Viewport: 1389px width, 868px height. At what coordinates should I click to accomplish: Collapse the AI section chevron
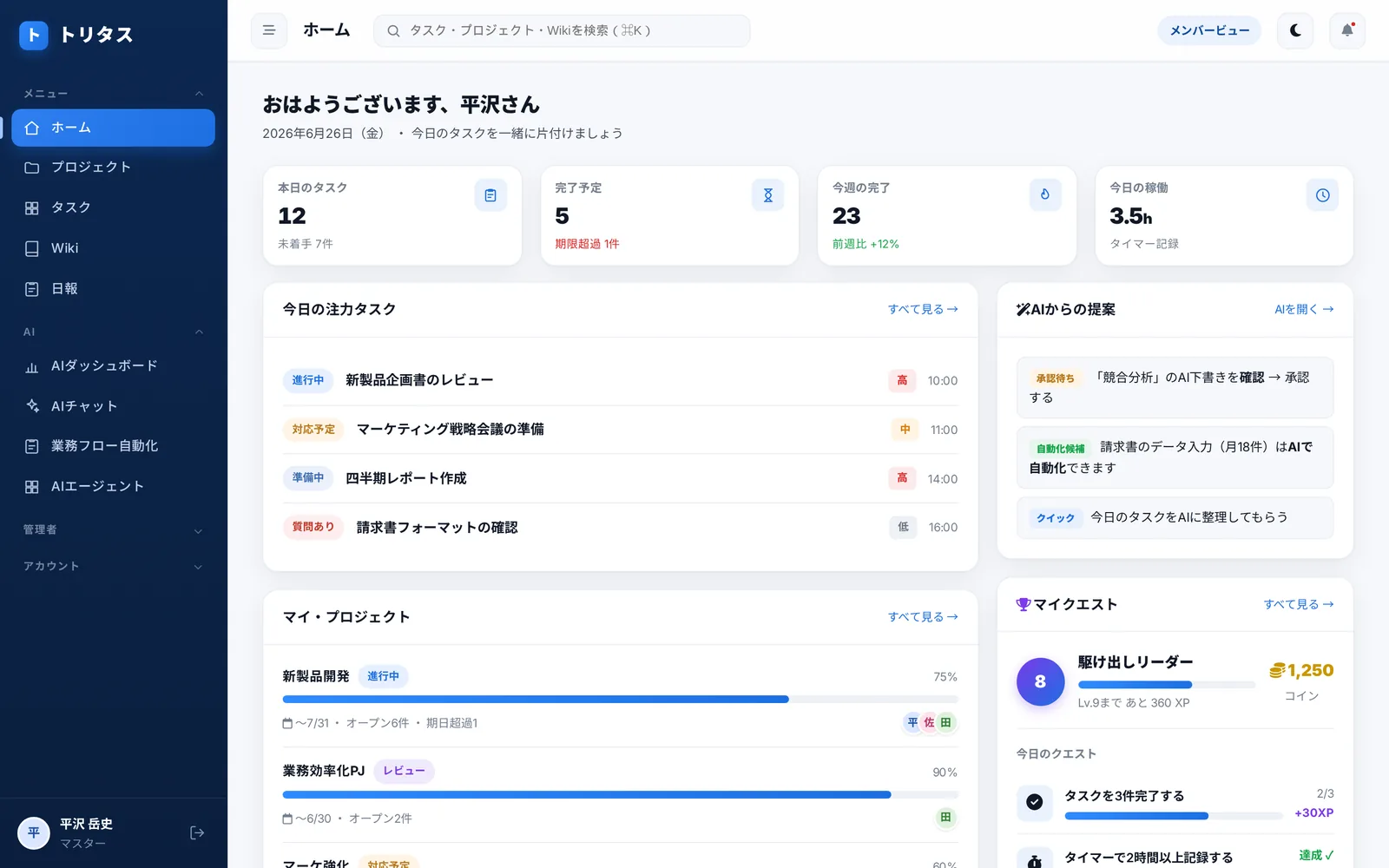tap(199, 332)
